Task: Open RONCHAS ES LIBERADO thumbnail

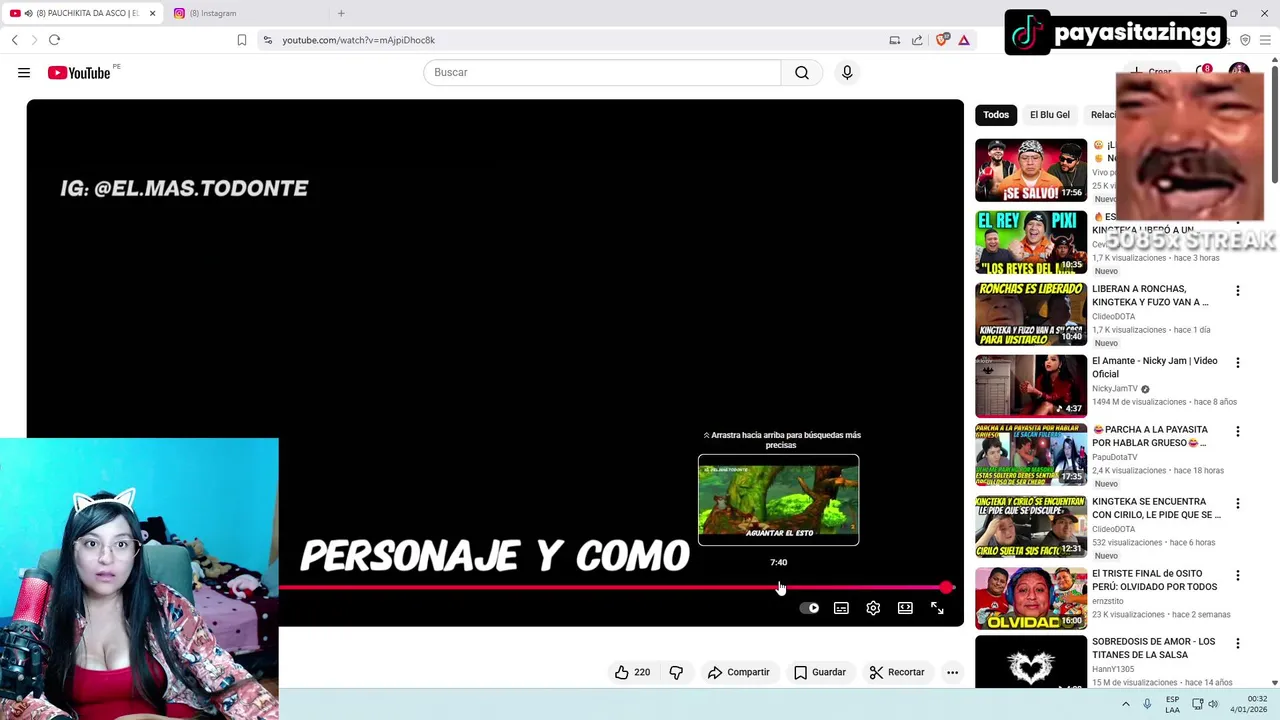Action: click(1031, 314)
